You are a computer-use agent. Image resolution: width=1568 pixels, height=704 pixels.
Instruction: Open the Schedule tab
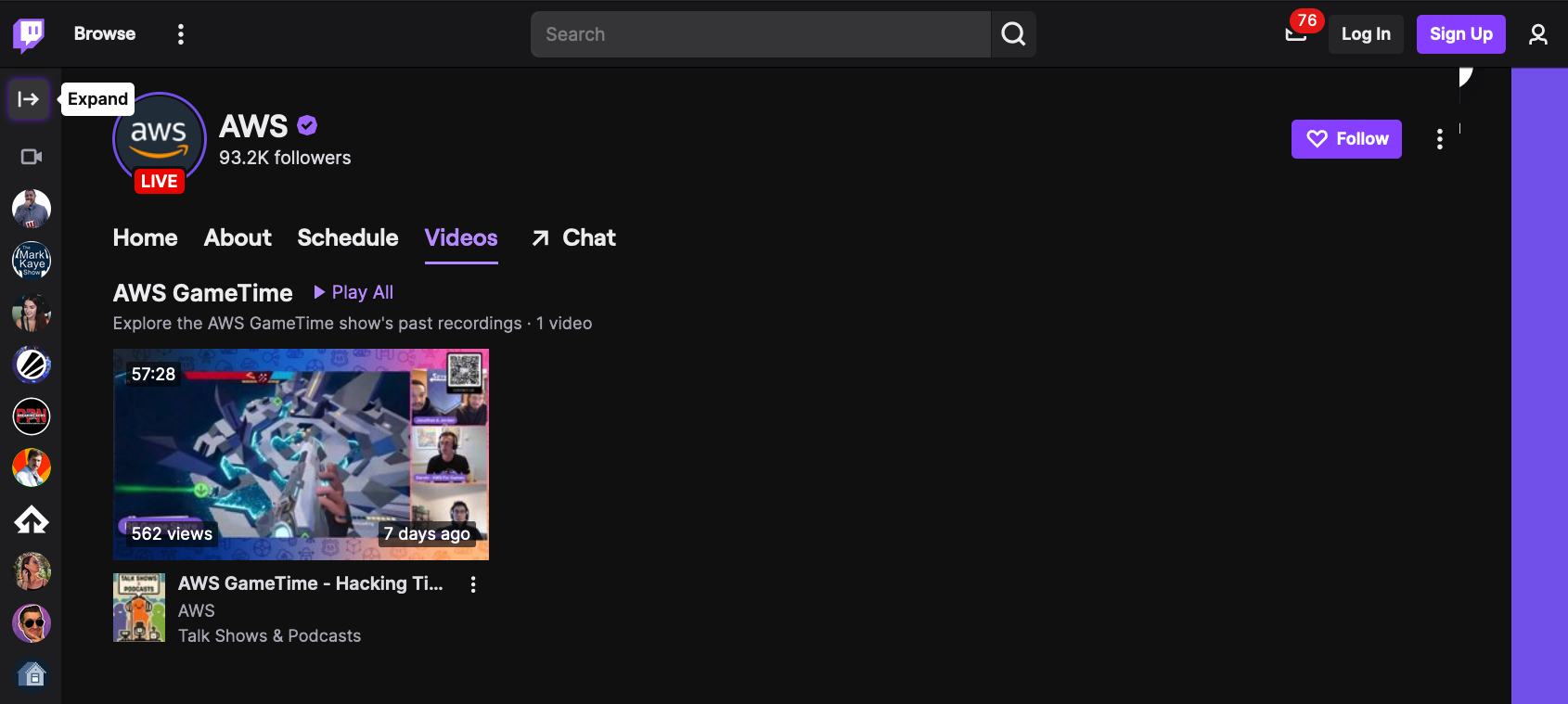pyautogui.click(x=348, y=238)
